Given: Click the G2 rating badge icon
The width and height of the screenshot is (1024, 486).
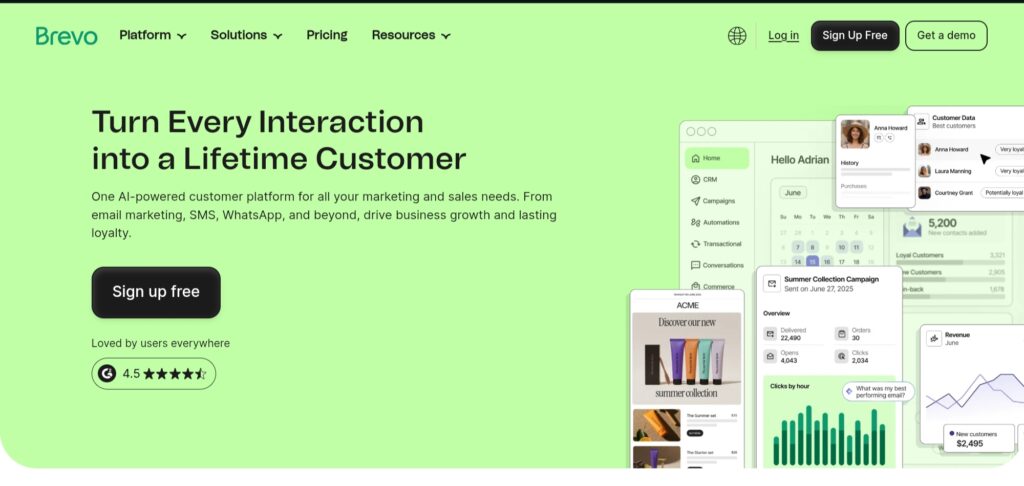Looking at the screenshot, I should click(x=107, y=373).
